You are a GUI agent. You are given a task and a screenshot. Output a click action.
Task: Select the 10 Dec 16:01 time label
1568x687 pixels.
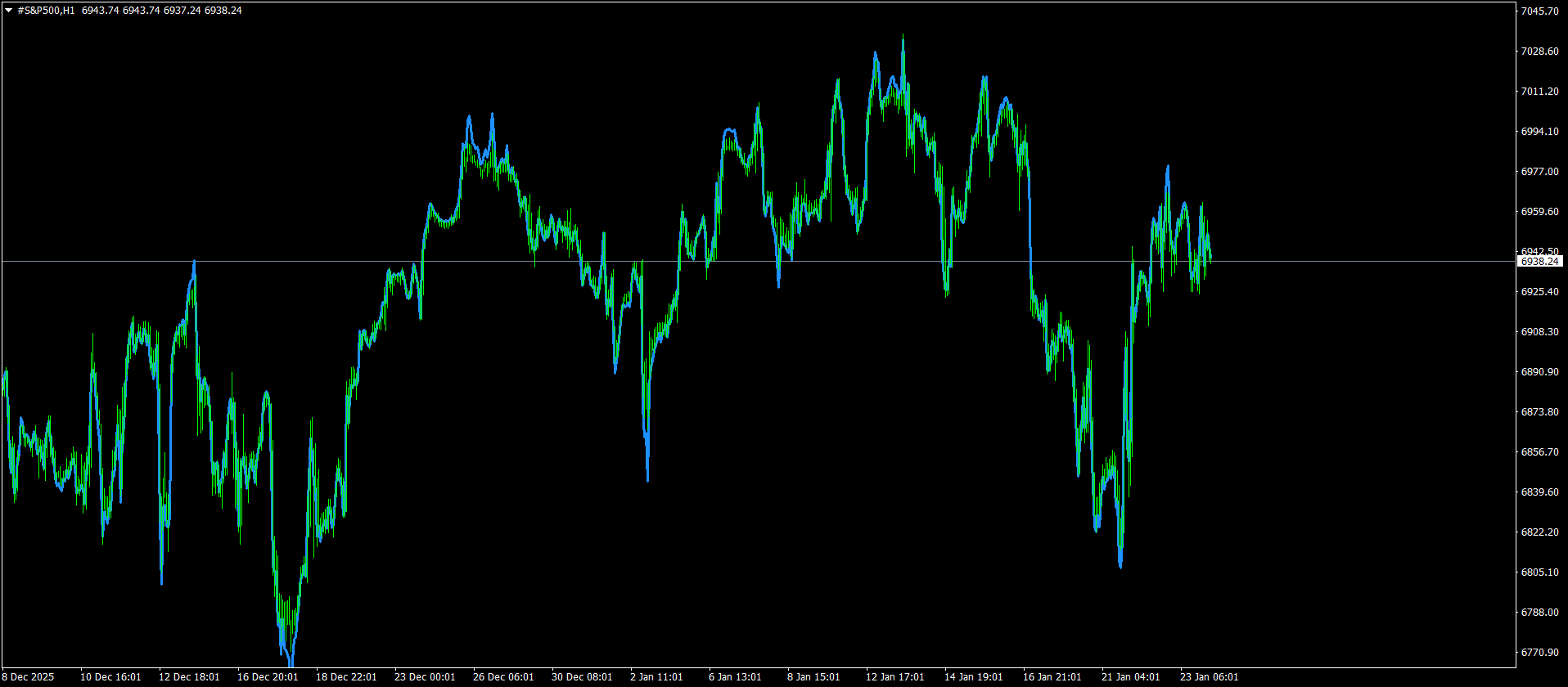point(110,677)
